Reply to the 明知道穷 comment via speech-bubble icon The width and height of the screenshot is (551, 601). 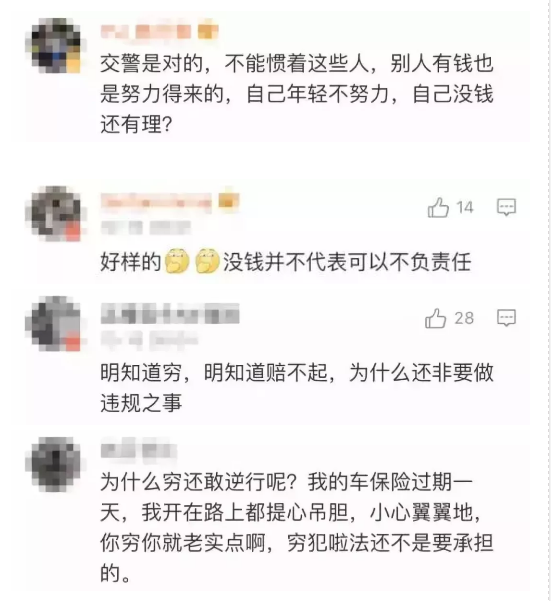tap(506, 318)
